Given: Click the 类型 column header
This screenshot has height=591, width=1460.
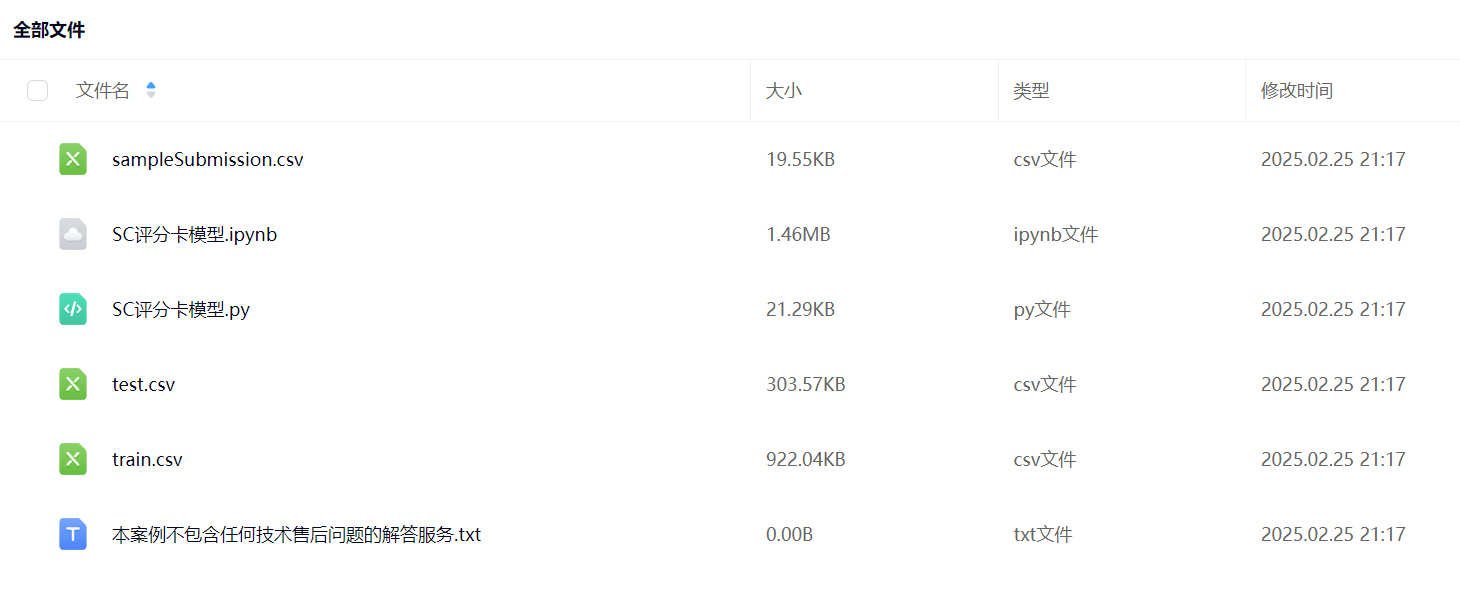Looking at the screenshot, I should coord(1031,90).
